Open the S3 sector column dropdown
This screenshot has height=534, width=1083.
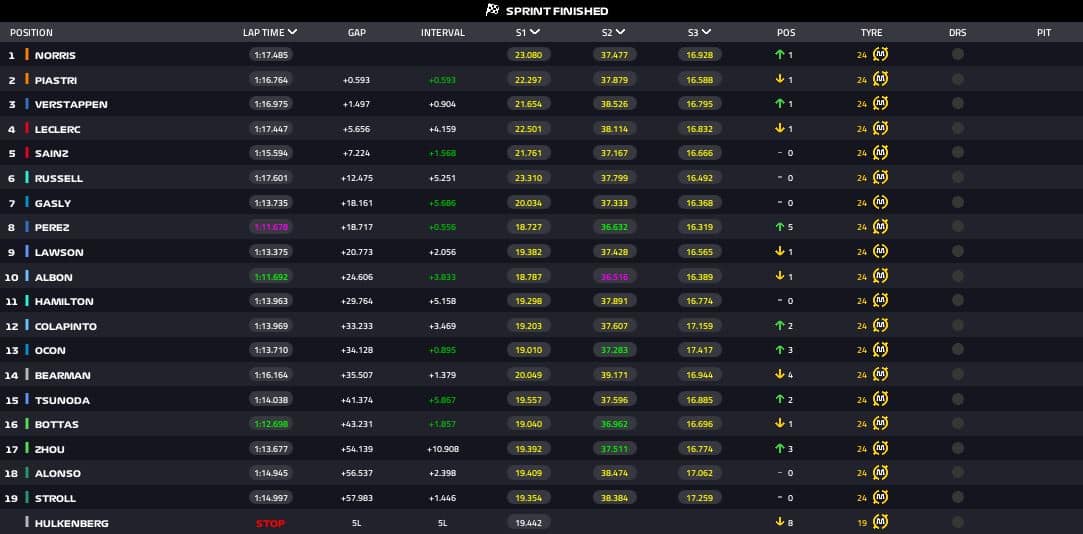(707, 32)
